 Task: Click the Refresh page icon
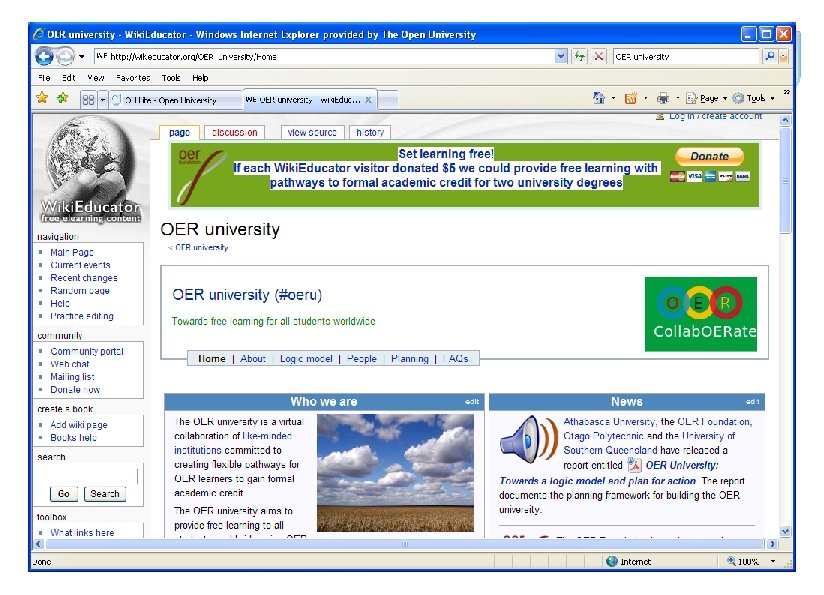(x=580, y=56)
